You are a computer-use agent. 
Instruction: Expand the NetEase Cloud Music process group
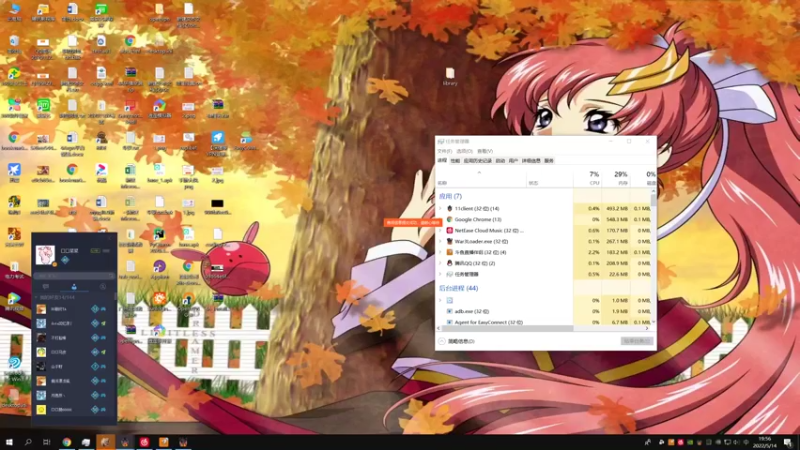[x=440, y=231]
